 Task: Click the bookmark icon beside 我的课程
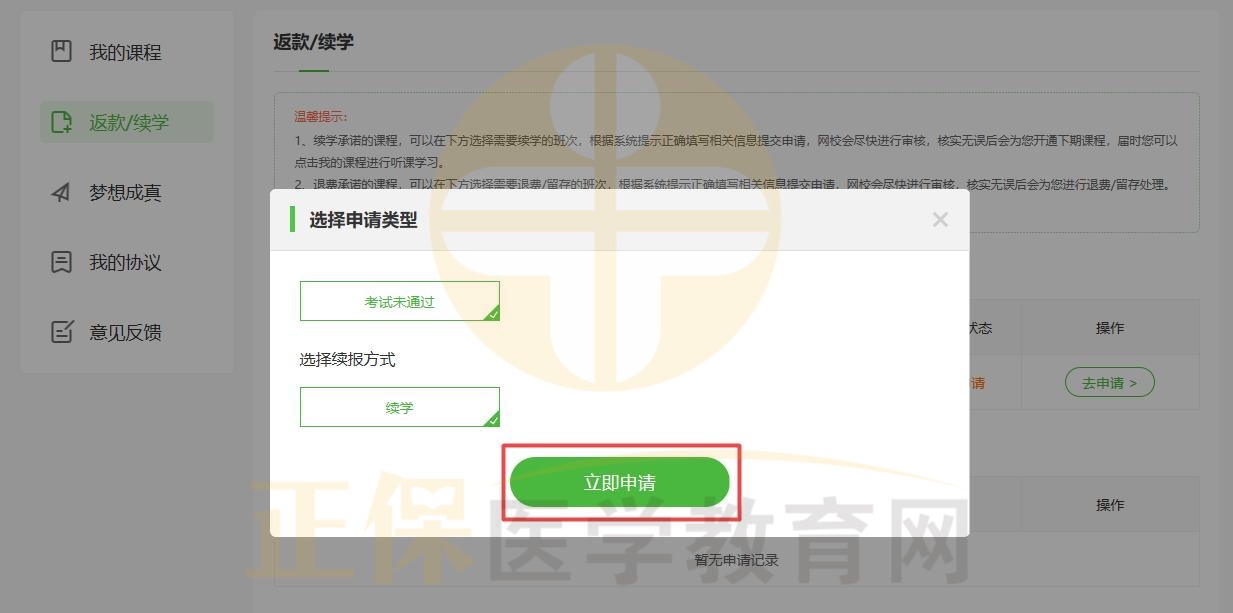tap(62, 52)
